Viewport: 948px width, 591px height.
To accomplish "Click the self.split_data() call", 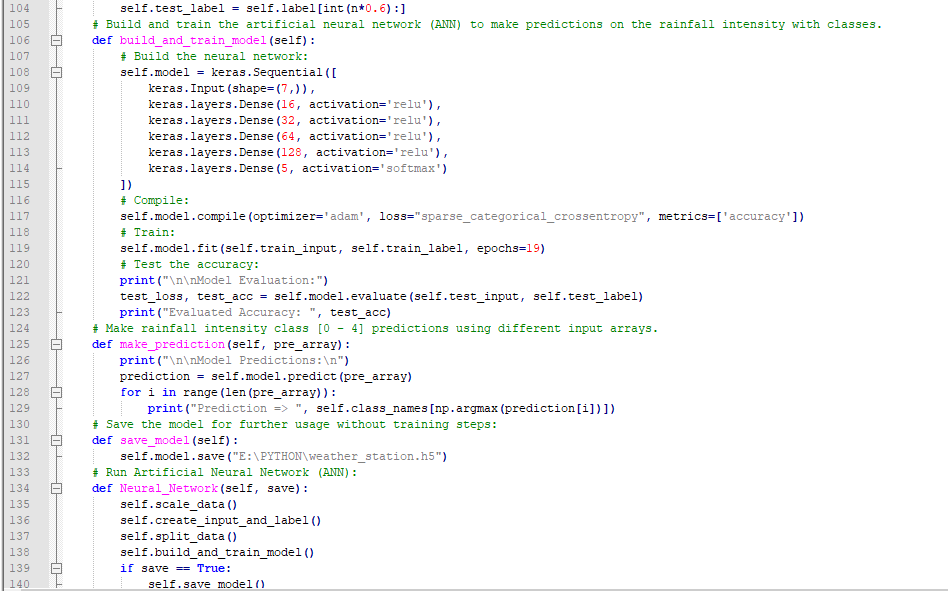I will 178,536.
